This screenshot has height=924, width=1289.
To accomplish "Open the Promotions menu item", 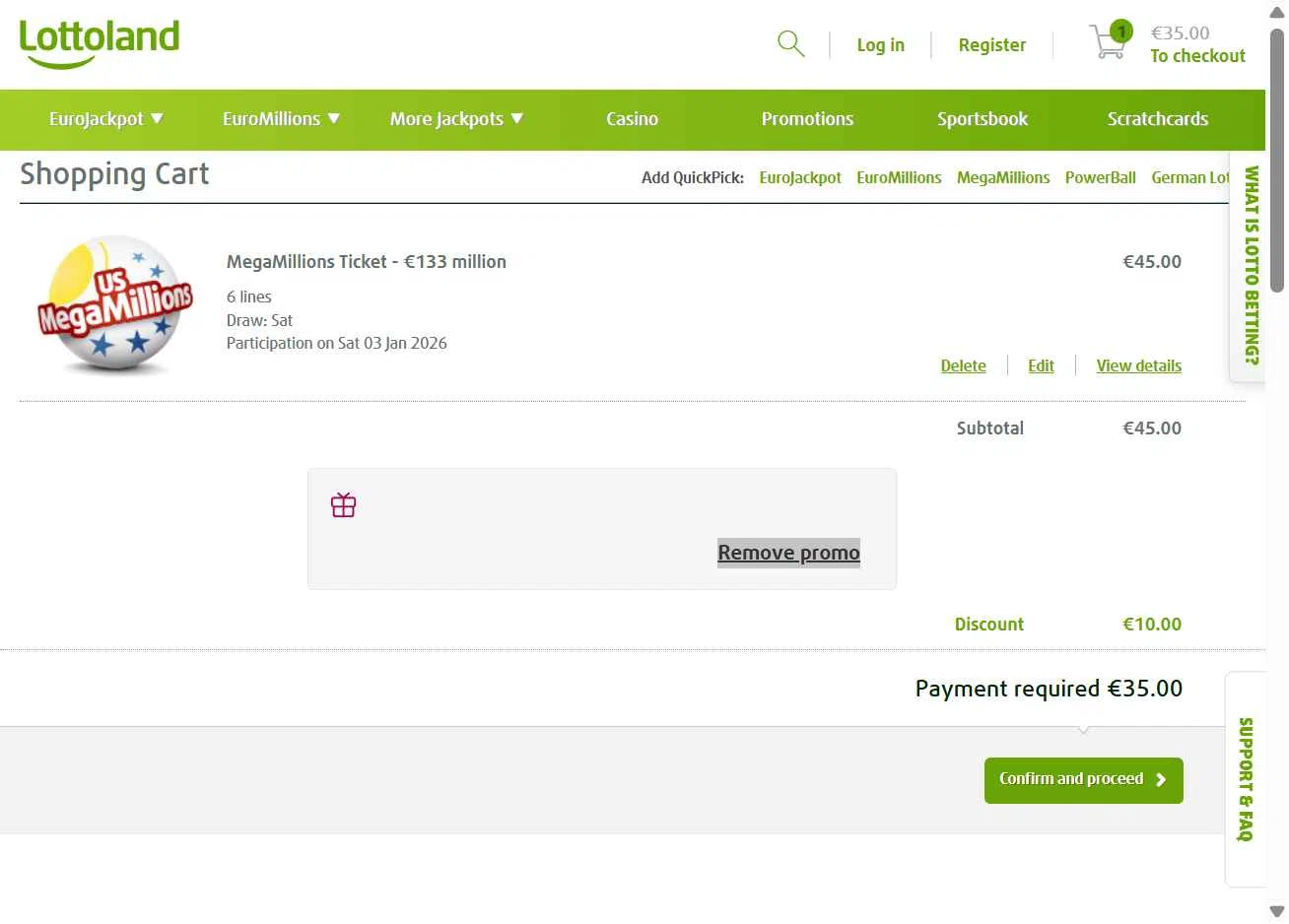I will (x=807, y=119).
